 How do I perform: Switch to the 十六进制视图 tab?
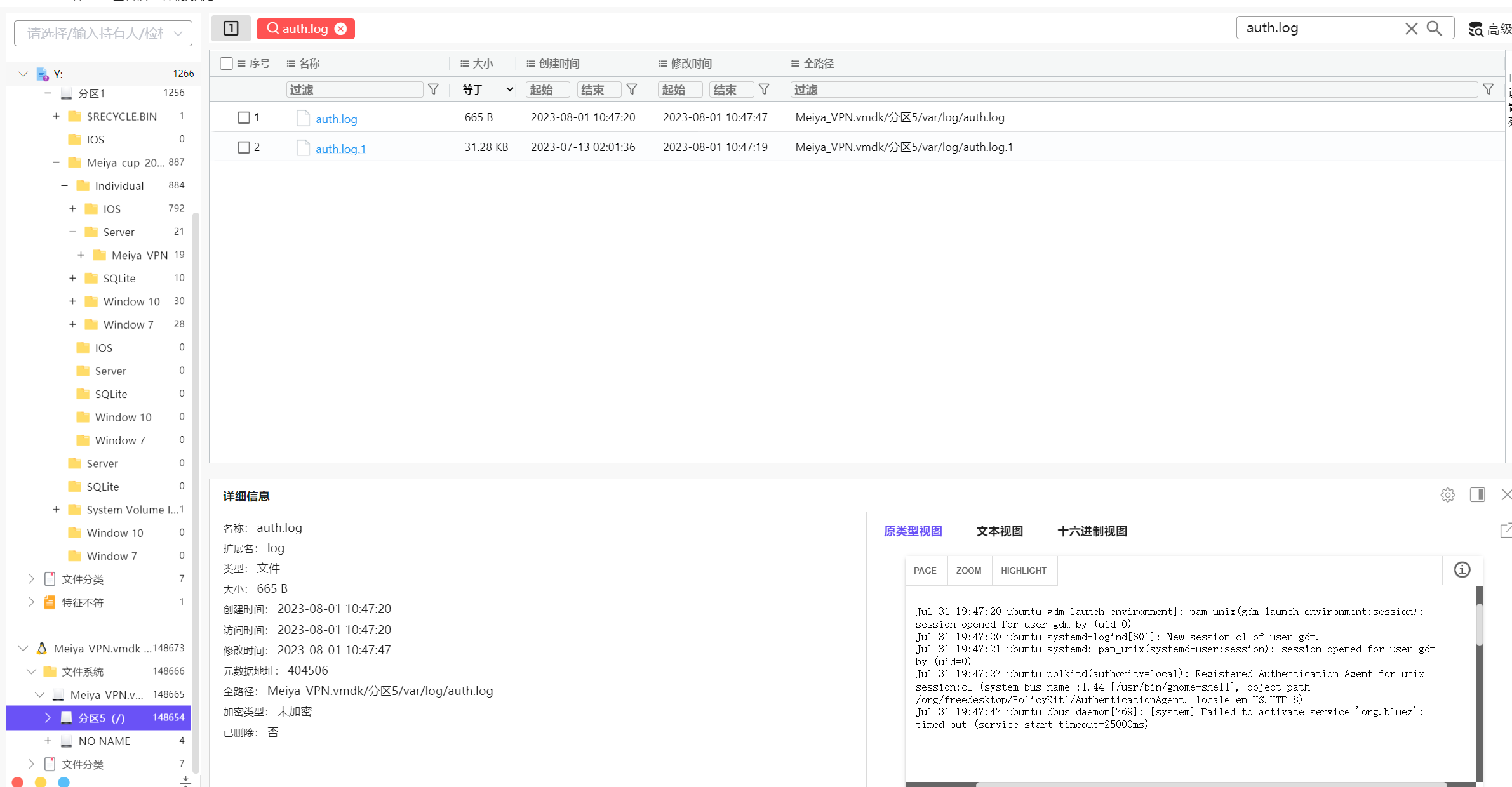(1092, 531)
